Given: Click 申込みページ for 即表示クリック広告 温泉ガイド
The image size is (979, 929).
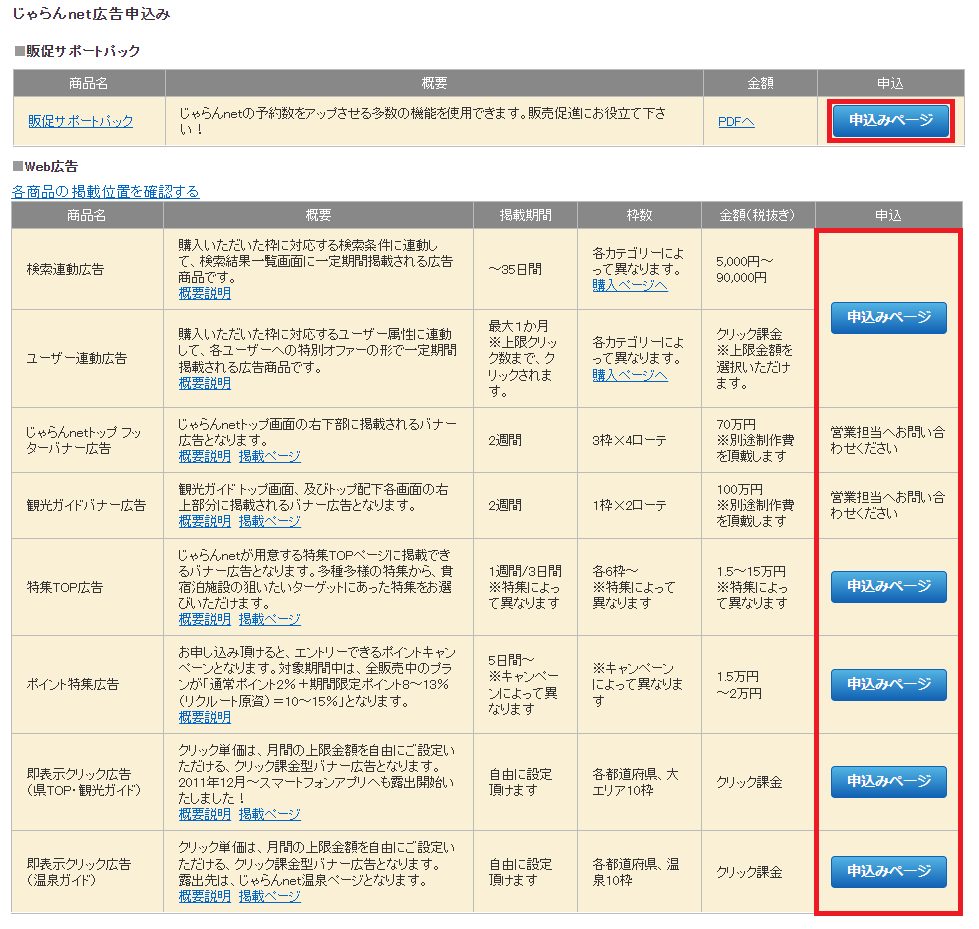Looking at the screenshot, I should (888, 871).
